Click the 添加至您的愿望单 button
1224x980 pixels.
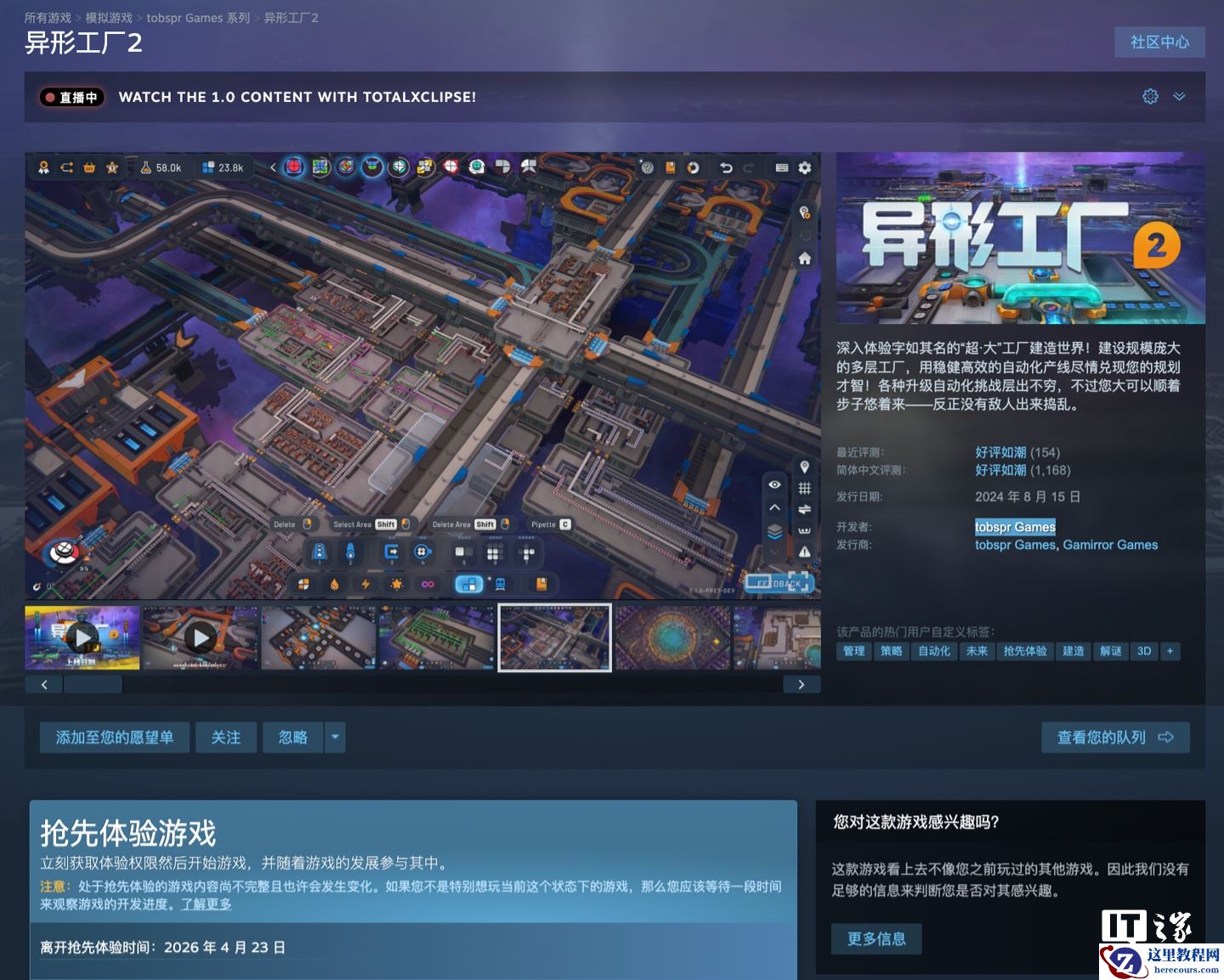[114, 737]
